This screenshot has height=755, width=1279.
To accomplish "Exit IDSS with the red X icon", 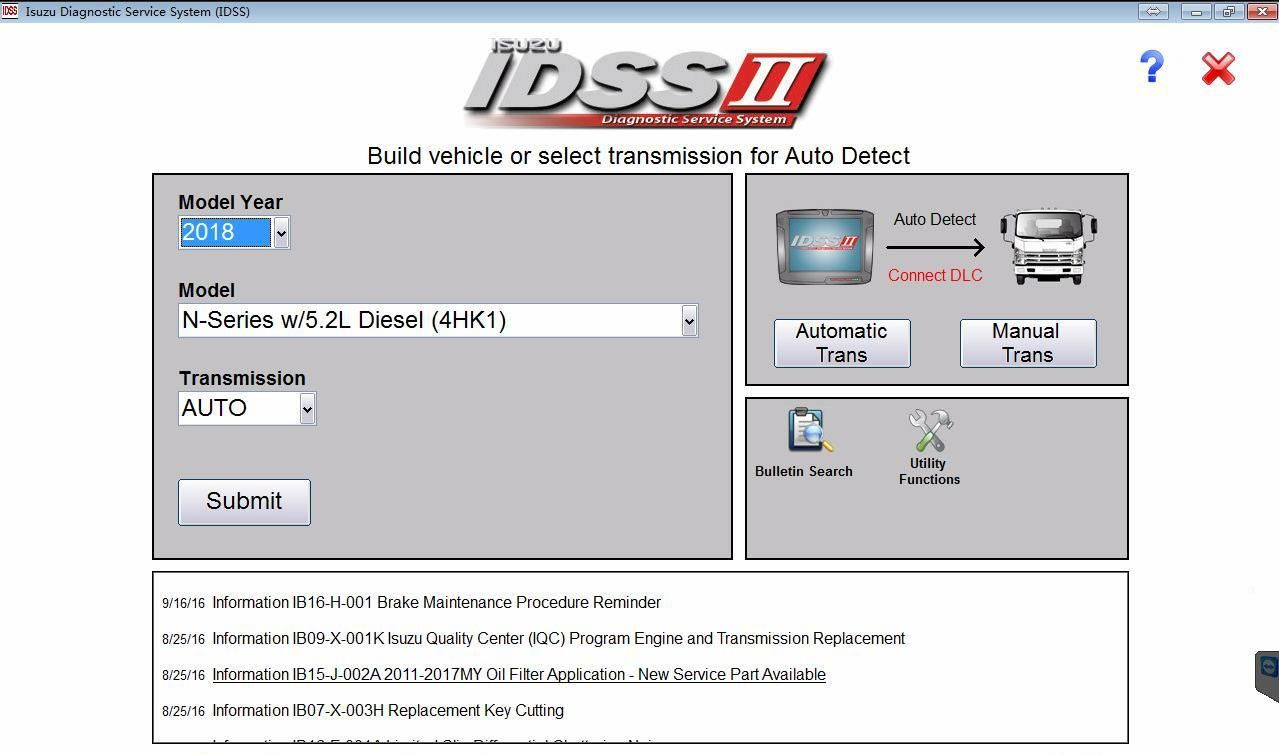I will [1218, 68].
